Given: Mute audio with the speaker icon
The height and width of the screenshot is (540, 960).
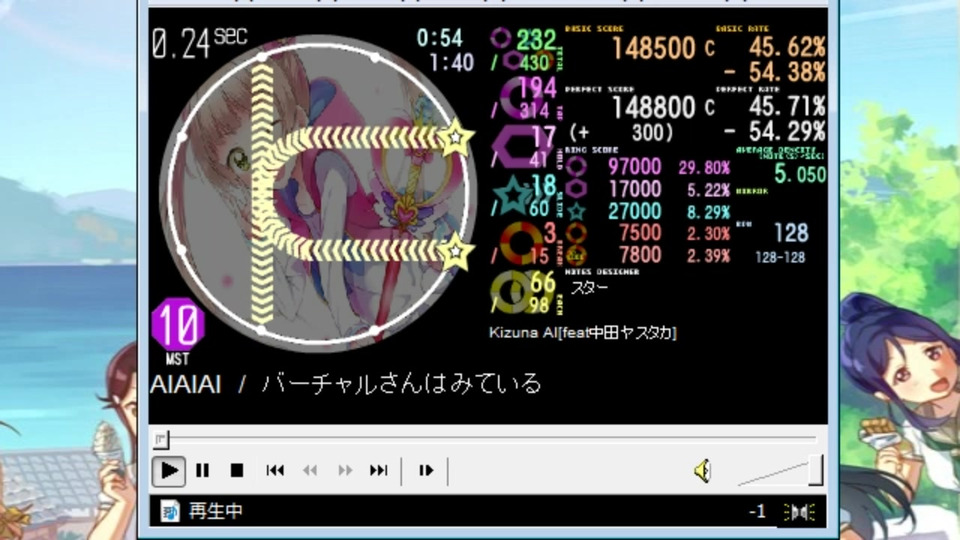Looking at the screenshot, I should pos(703,471).
